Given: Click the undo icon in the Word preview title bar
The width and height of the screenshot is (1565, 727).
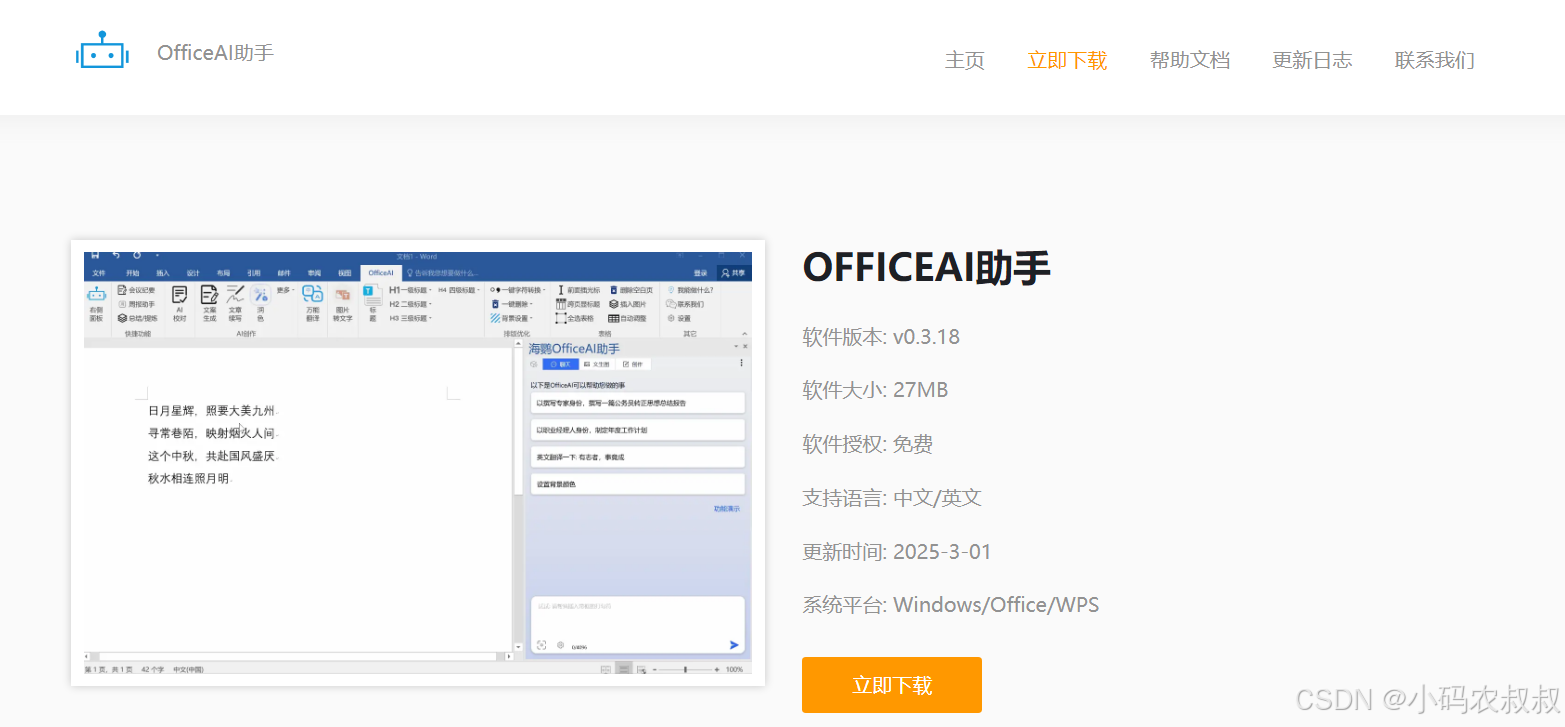Looking at the screenshot, I should coord(116,255).
